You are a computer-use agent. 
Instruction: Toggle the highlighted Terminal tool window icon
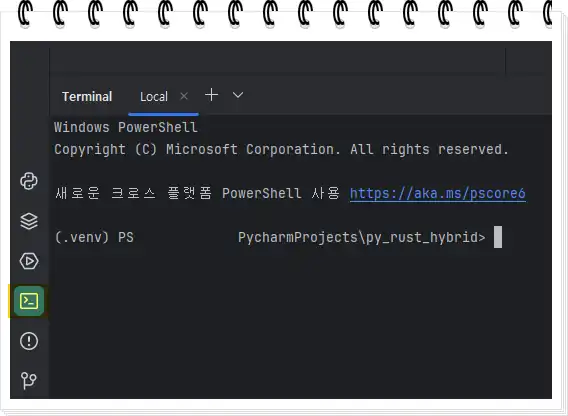click(x=29, y=301)
